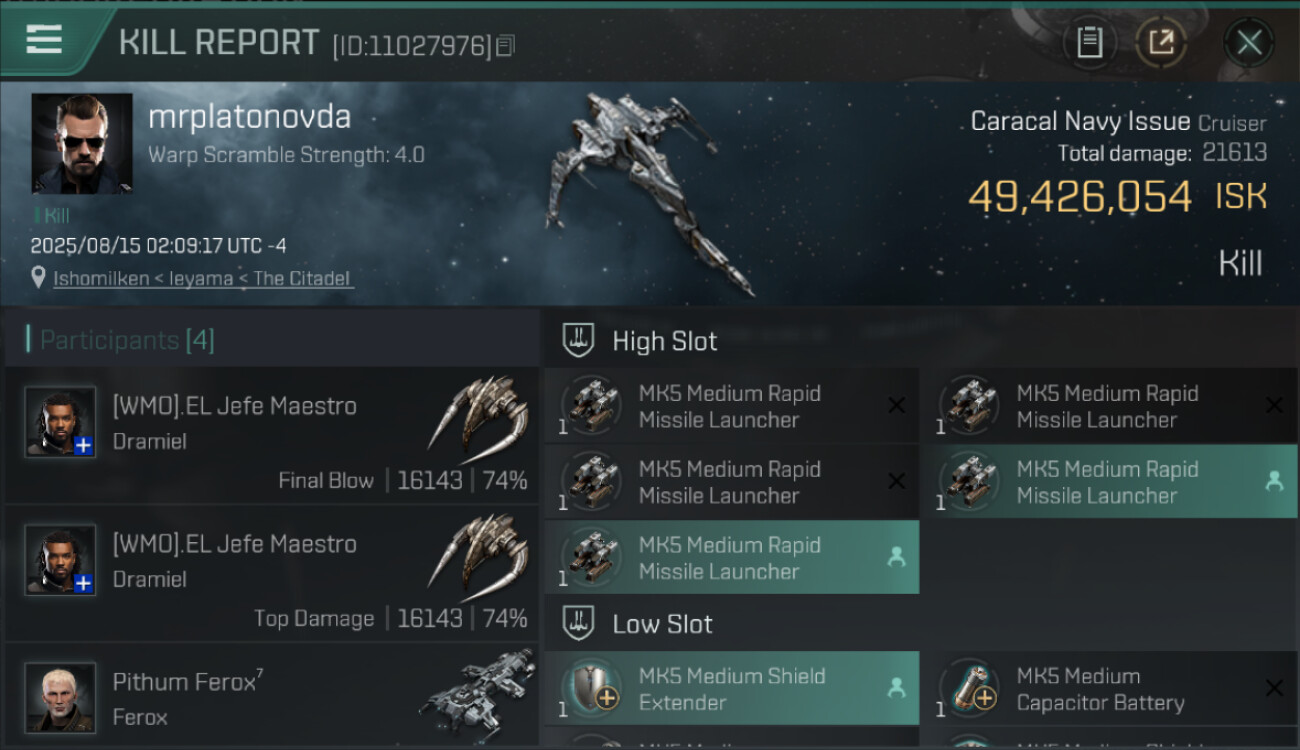Click the destroyed X on Capacitor Battery
Screen dimensions: 1300x750
[x=1274, y=688]
